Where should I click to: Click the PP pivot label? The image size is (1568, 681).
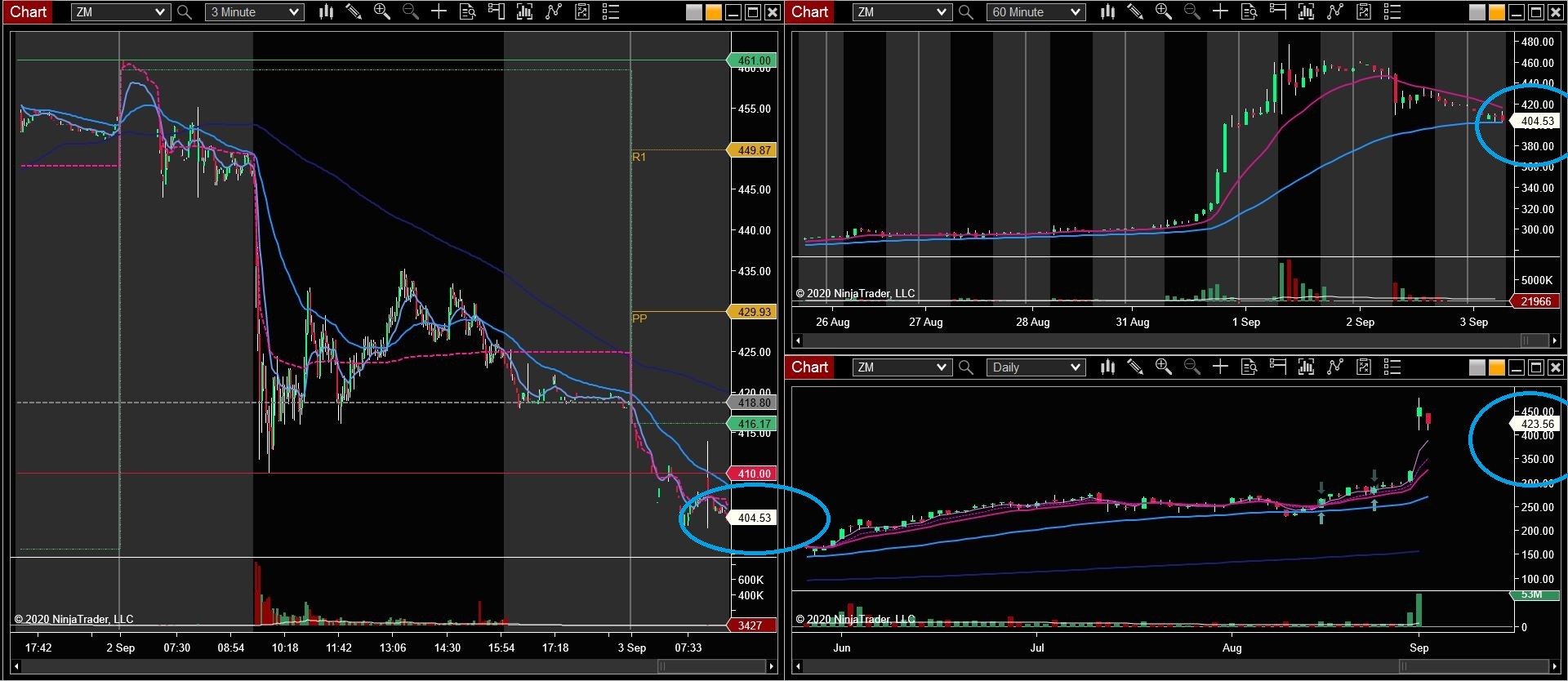(639, 318)
